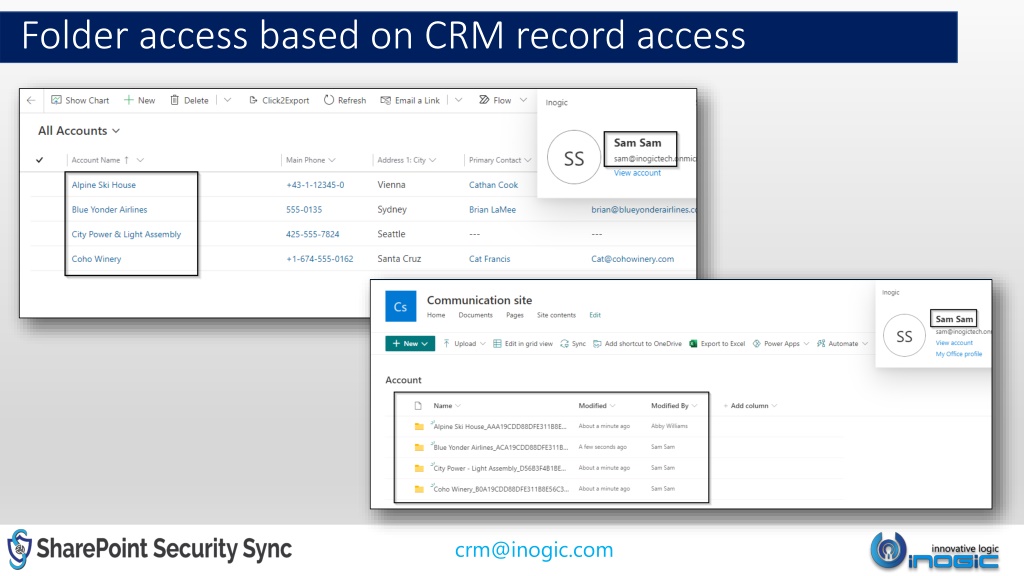
Task: Click the SS avatar in the SharePoint window
Action: 904,336
